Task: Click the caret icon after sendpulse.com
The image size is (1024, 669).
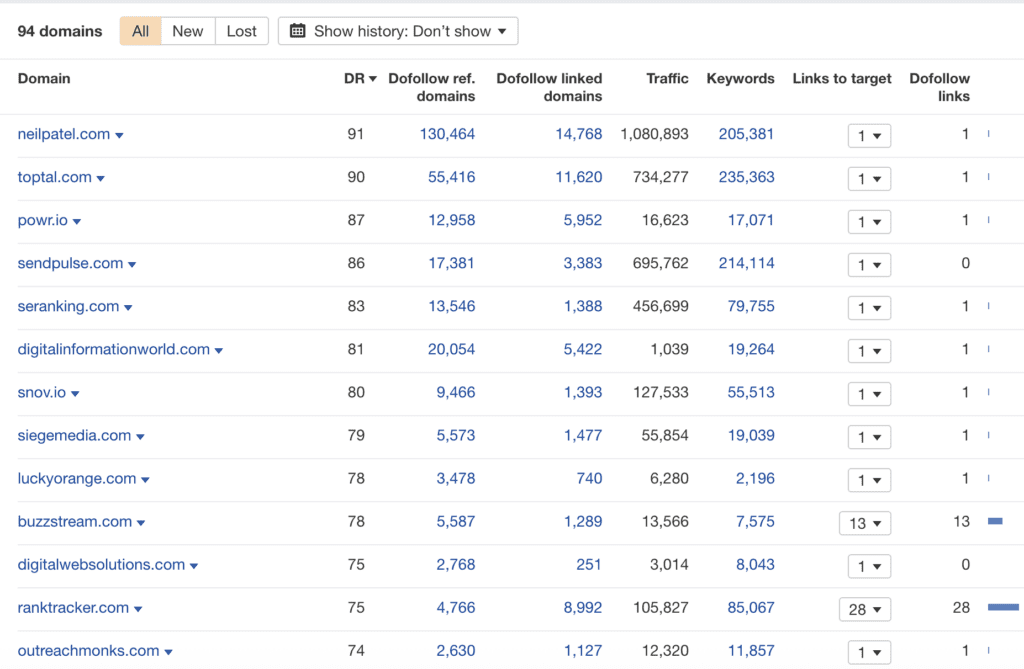Action: pos(132,264)
